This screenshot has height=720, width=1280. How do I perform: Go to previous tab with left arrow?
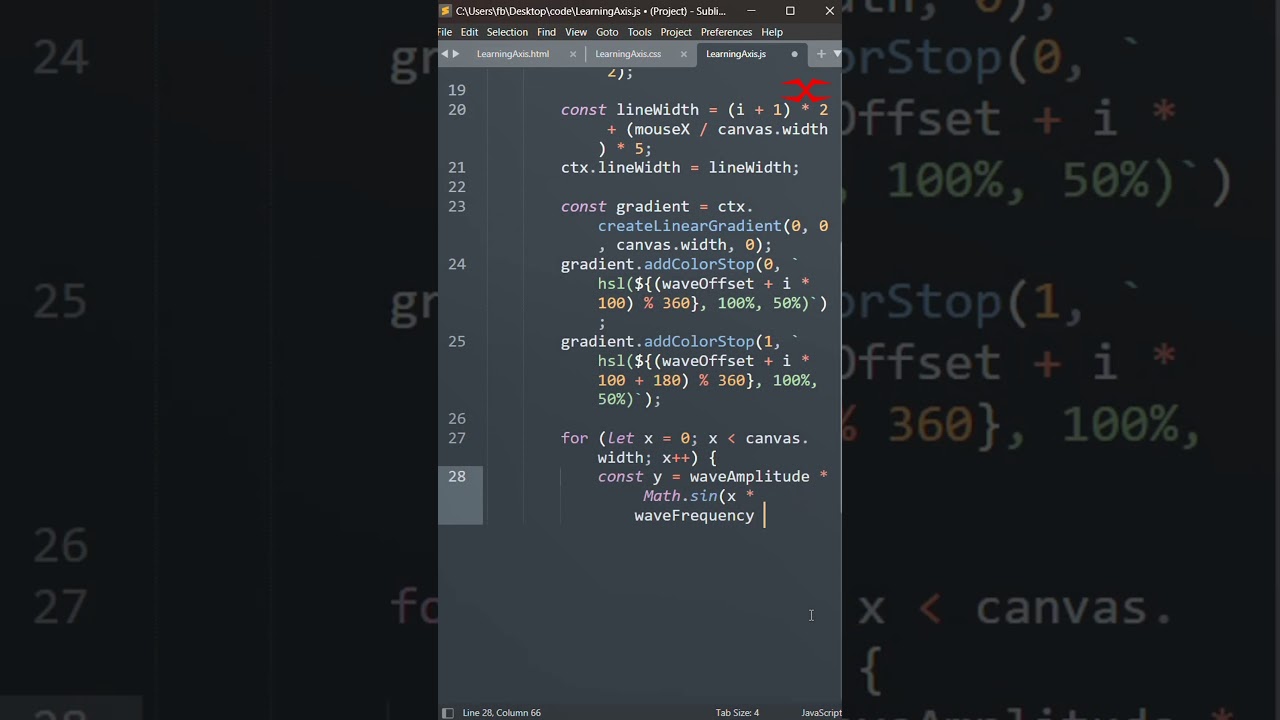coord(445,54)
